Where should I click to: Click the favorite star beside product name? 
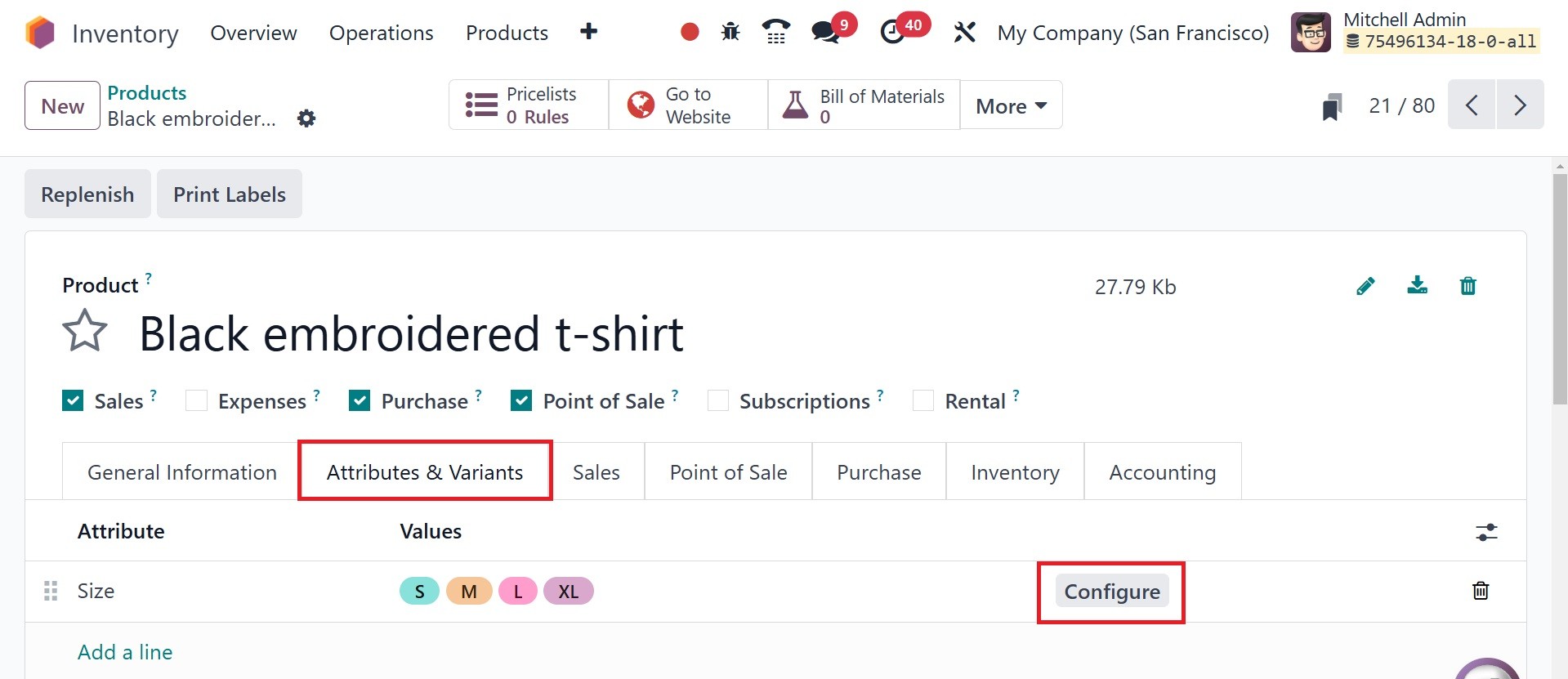coord(85,331)
